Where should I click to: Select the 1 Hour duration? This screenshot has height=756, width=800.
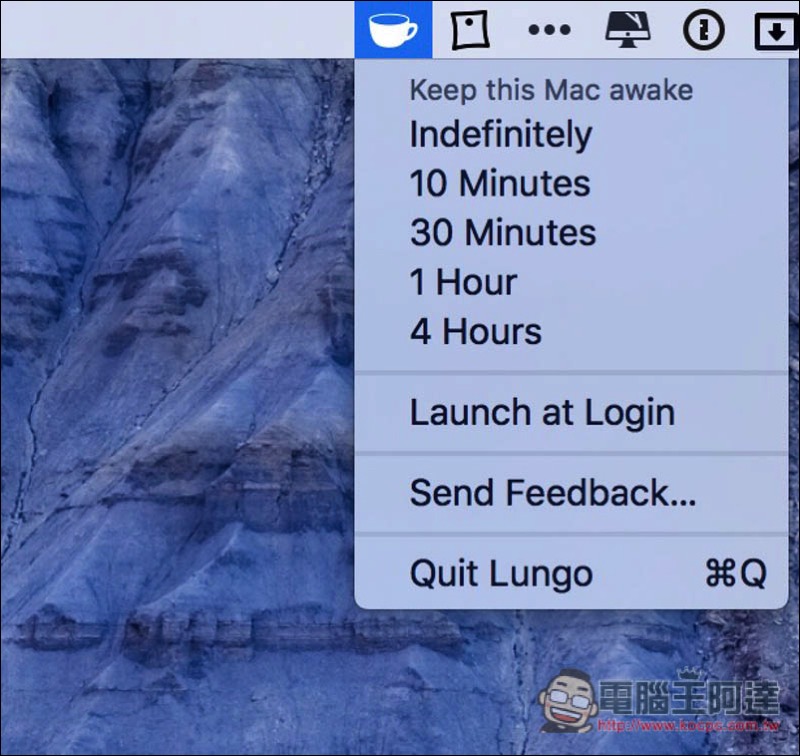(x=571, y=282)
